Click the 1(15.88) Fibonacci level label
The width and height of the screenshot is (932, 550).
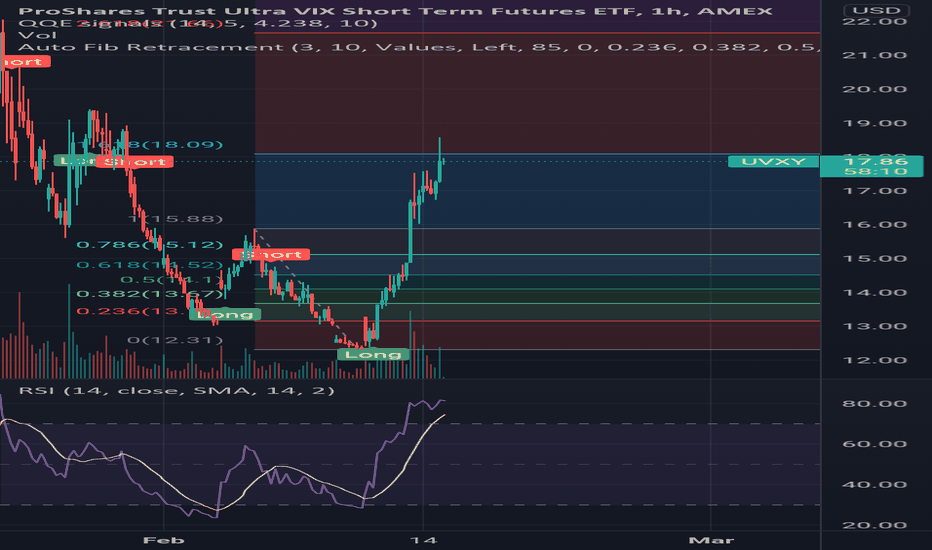coord(175,219)
